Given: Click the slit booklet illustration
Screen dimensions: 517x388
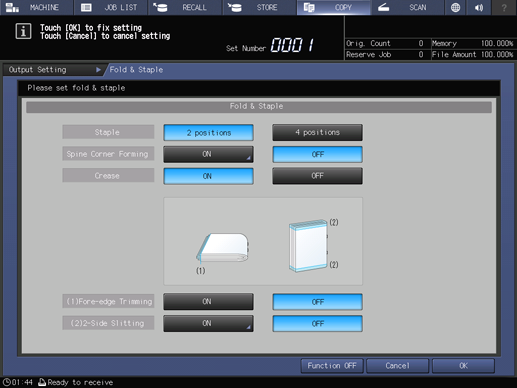Looking at the screenshot, I should (308, 245).
